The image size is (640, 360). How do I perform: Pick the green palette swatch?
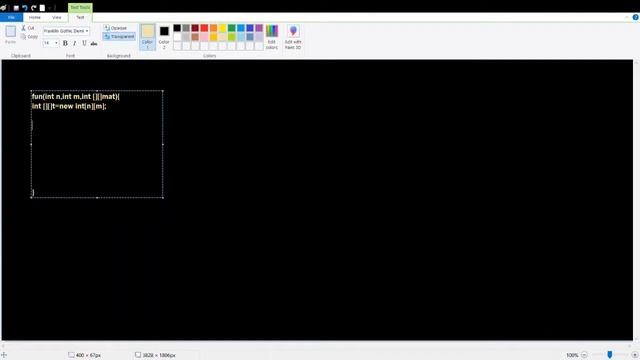click(x=231, y=28)
